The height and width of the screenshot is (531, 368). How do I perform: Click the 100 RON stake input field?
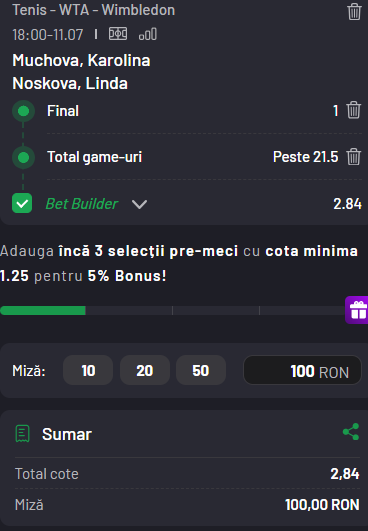(302, 370)
